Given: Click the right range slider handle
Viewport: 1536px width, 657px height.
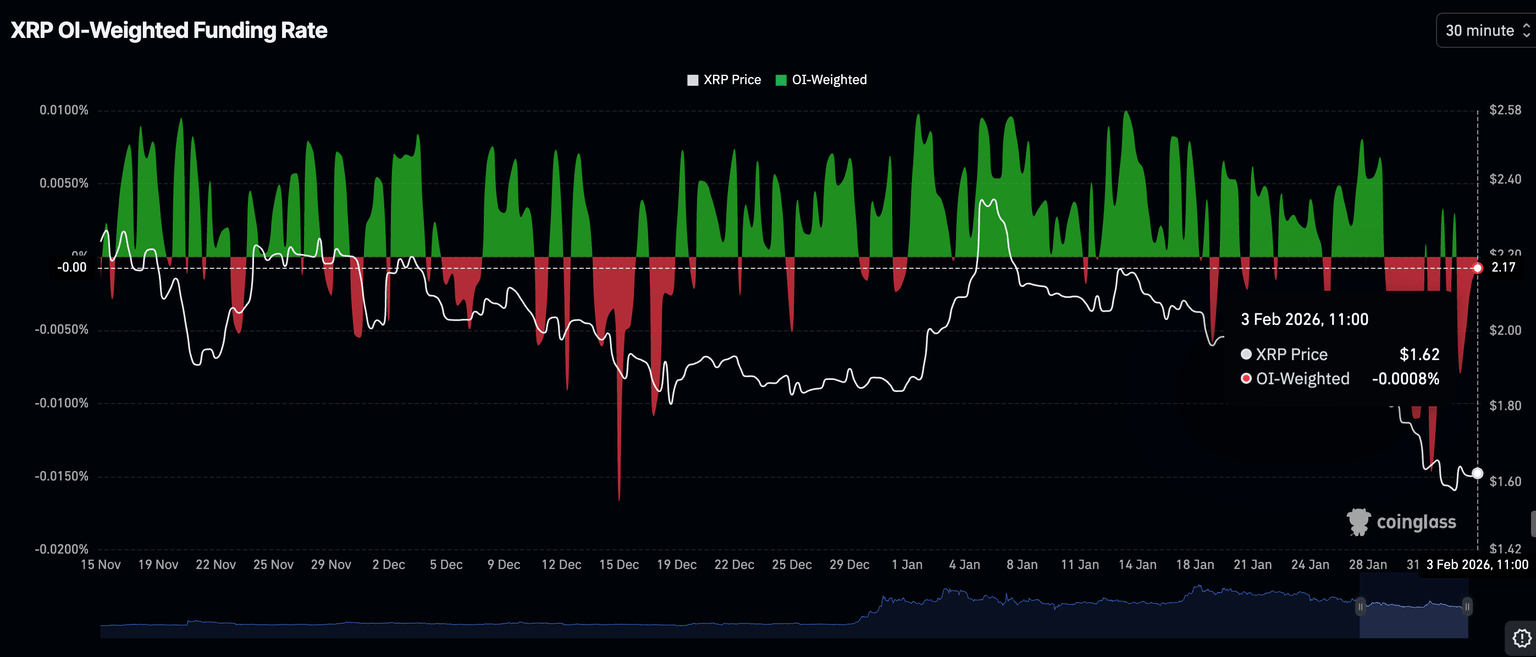Looking at the screenshot, I should pyautogui.click(x=1467, y=606).
